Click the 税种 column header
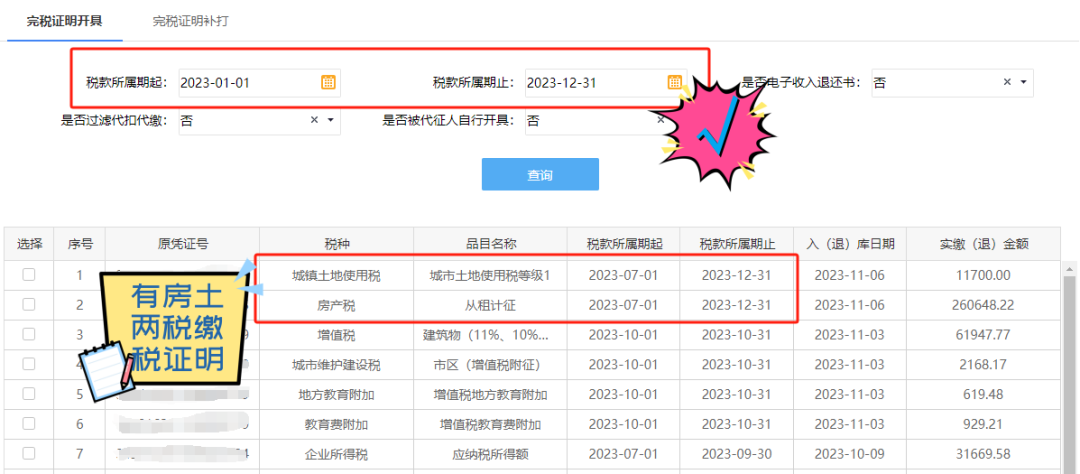The height and width of the screenshot is (474, 1080). click(336, 243)
